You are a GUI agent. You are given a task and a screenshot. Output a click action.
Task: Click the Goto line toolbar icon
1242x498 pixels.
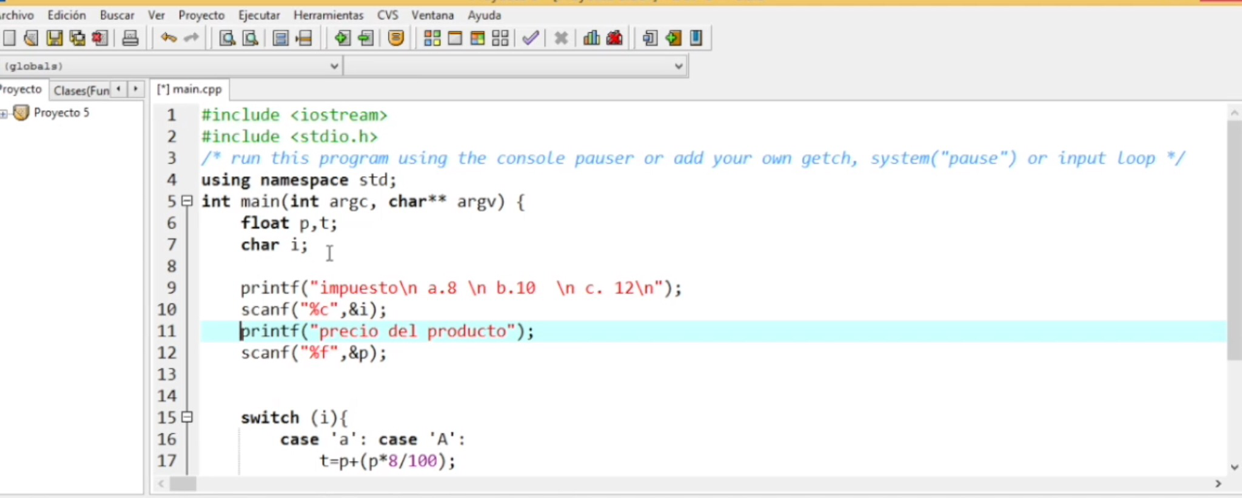click(304, 38)
